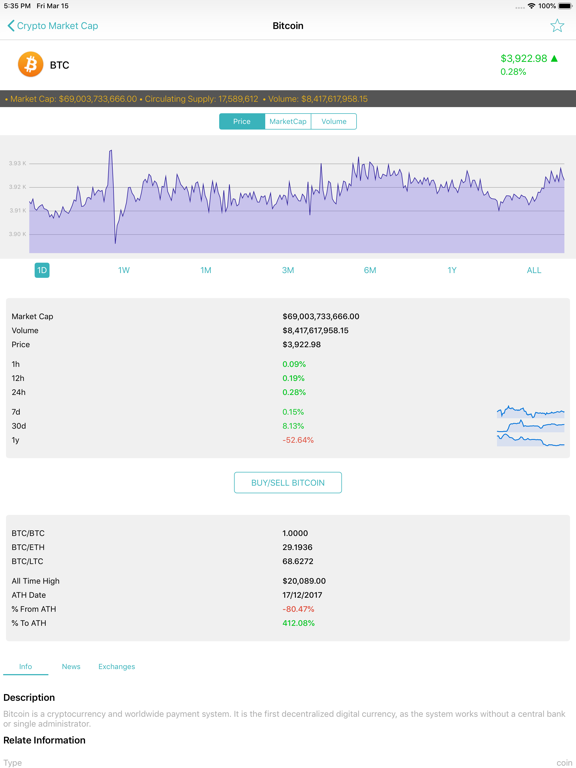Screen dimensions: 576x768
Task: Tap the 12h change value 0.19%
Action: (293, 378)
